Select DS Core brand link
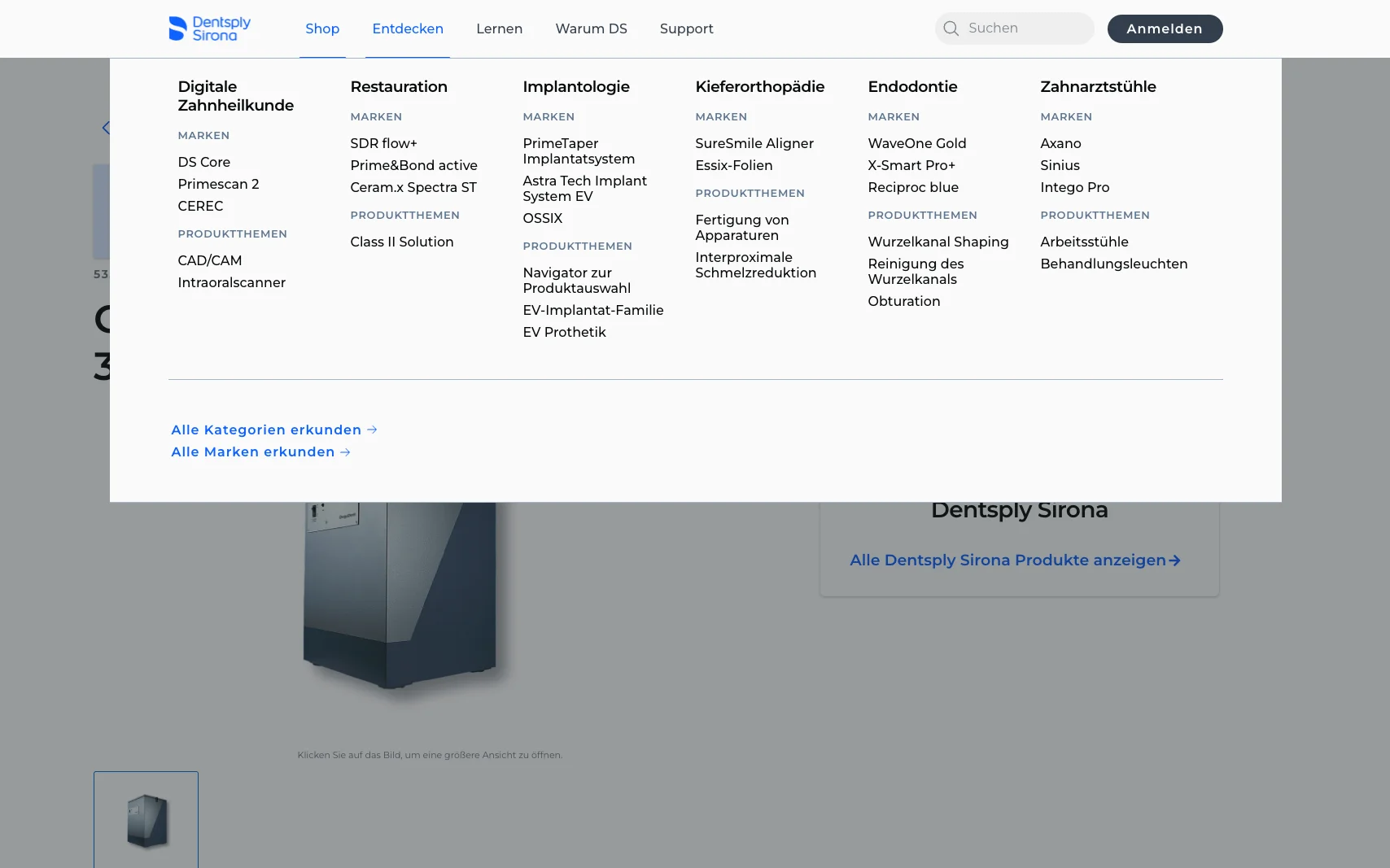Screen dimensions: 1390x868 204,162
